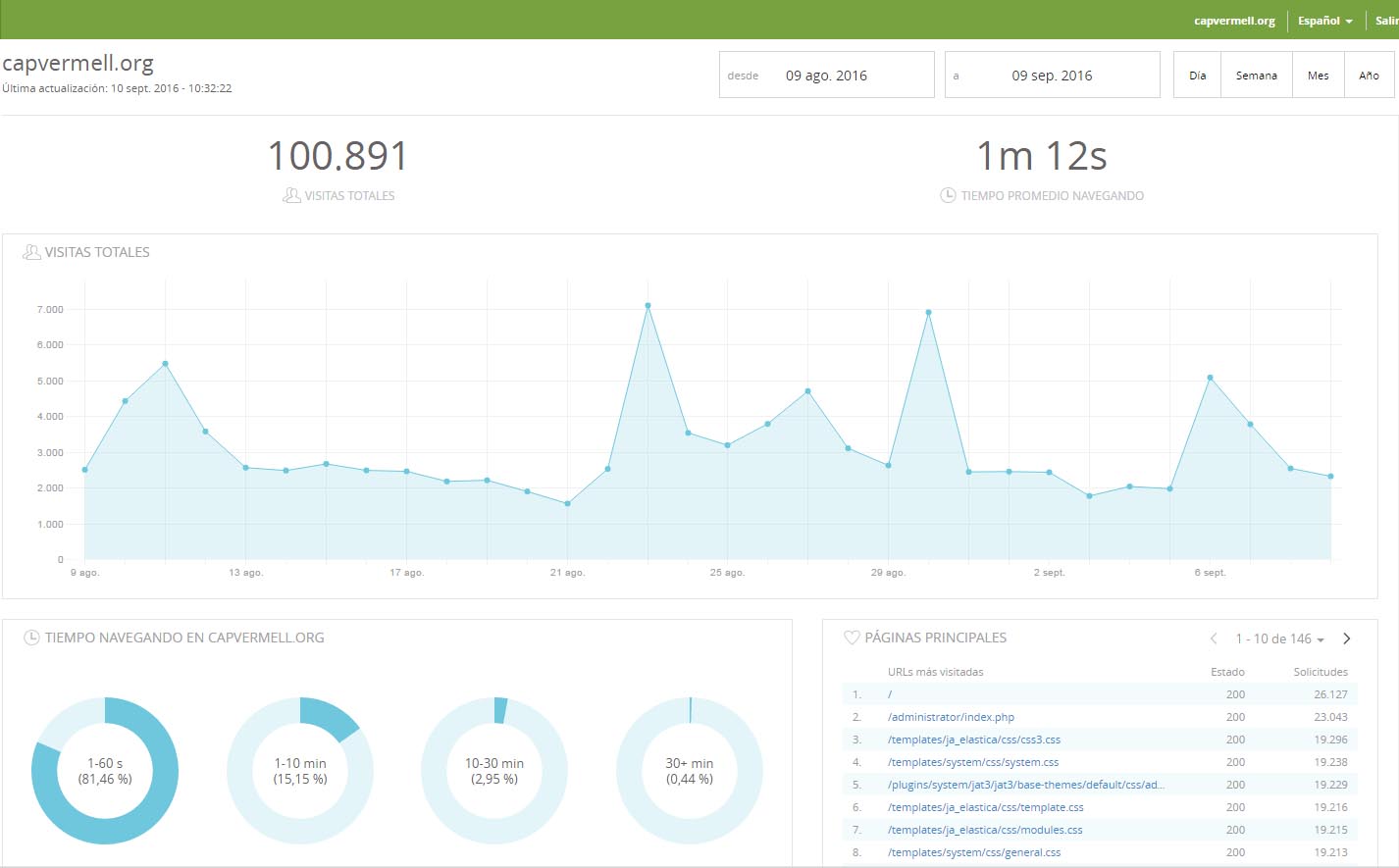Click the 29 ago. label on the chart axis
The width and height of the screenshot is (1399, 868).
point(888,573)
